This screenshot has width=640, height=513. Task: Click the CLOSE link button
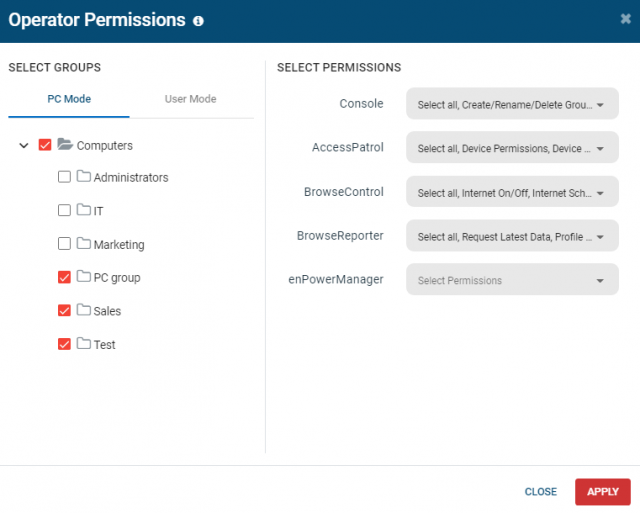(x=540, y=492)
